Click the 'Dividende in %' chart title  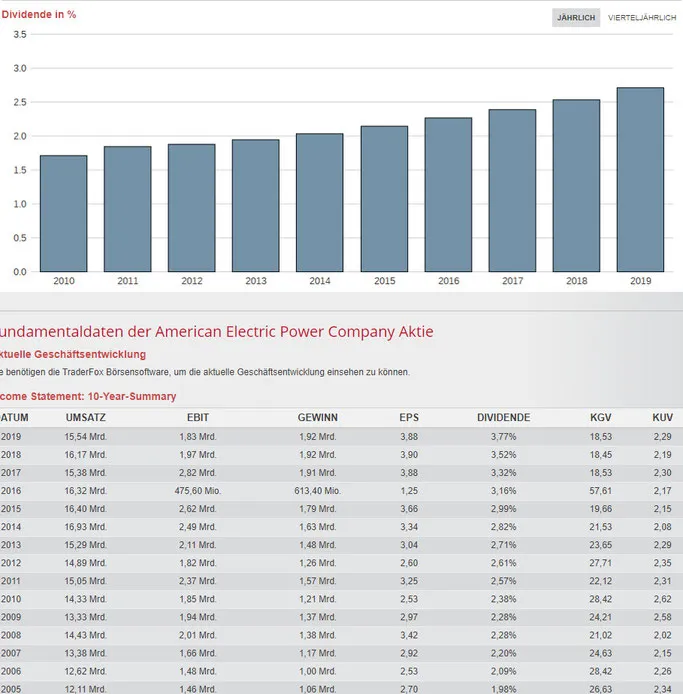click(39, 15)
